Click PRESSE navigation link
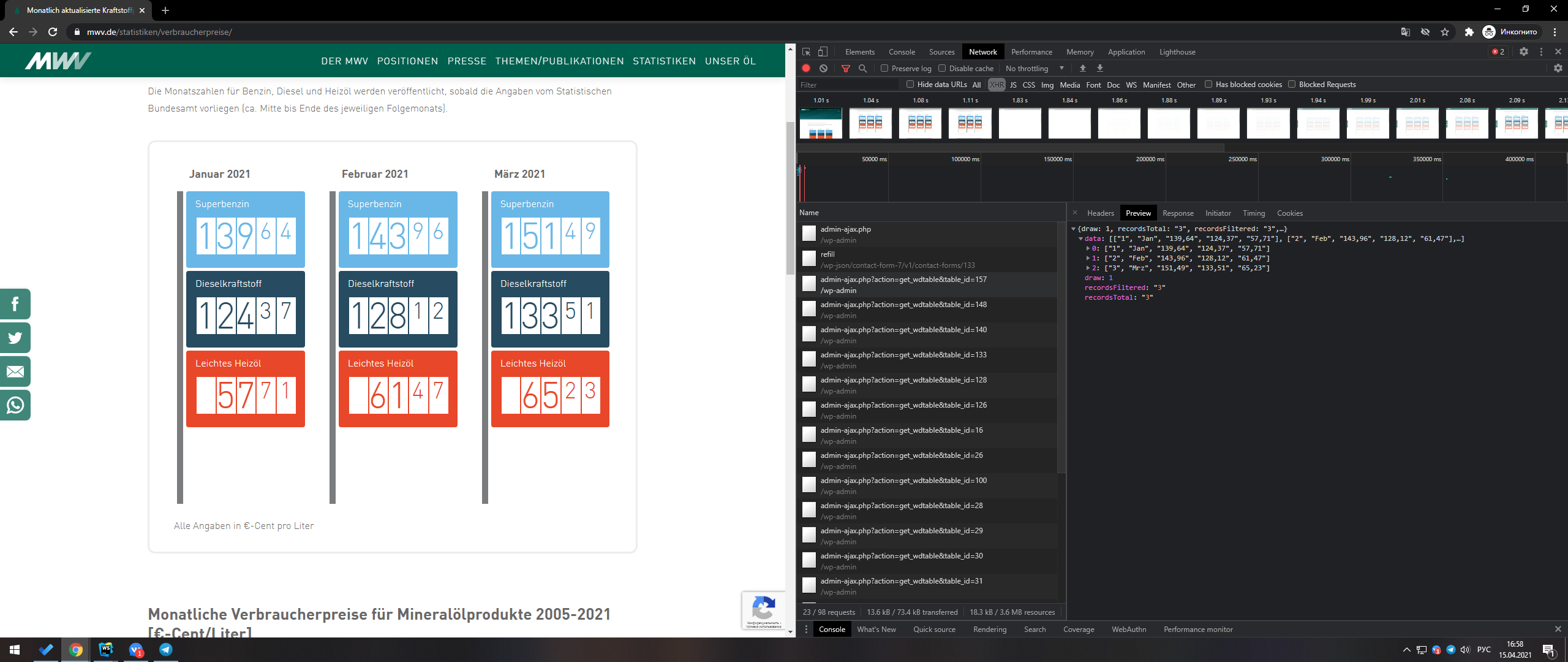Viewport: 1568px width, 662px height. pos(467,61)
